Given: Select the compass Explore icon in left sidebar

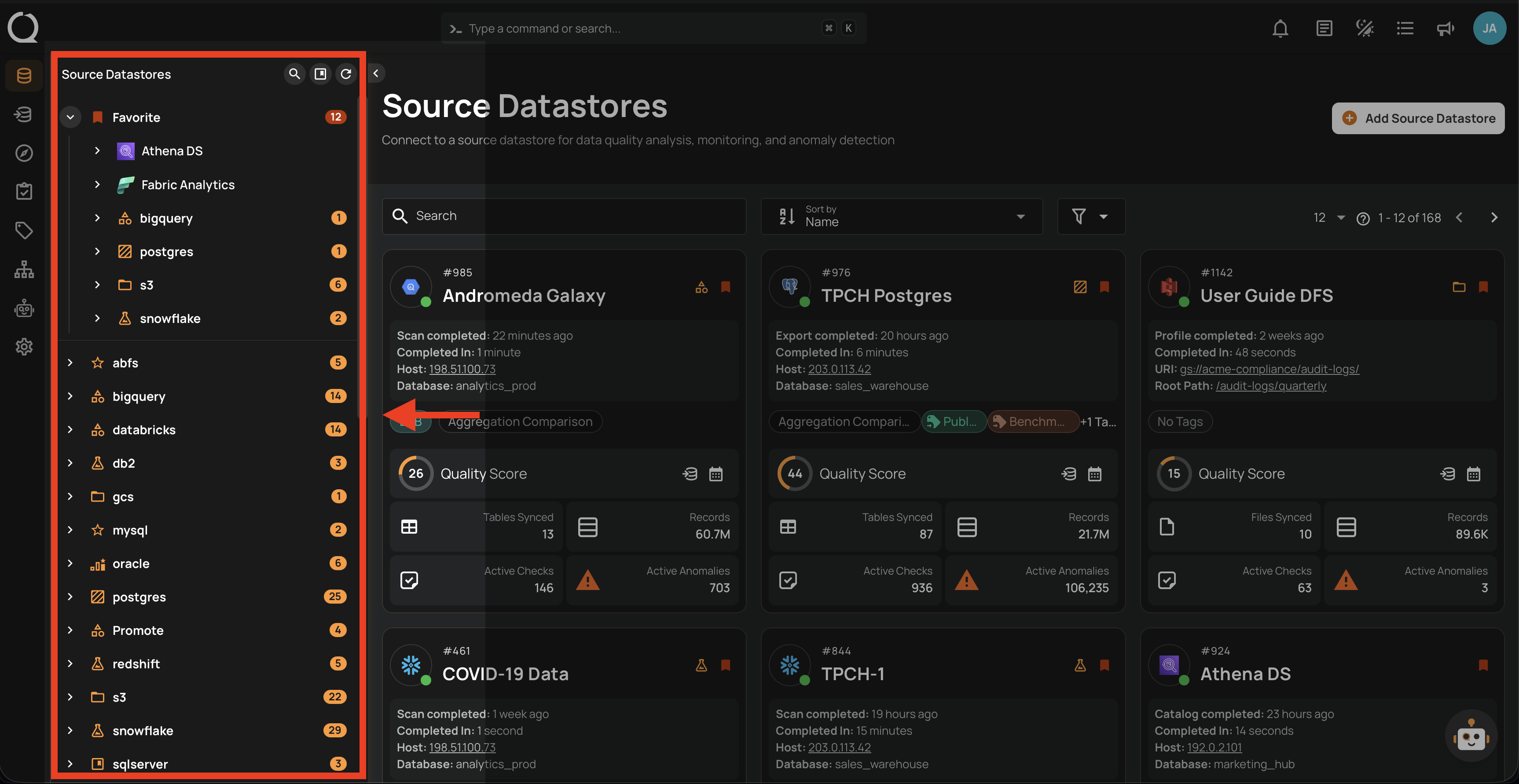Looking at the screenshot, I should (x=24, y=153).
